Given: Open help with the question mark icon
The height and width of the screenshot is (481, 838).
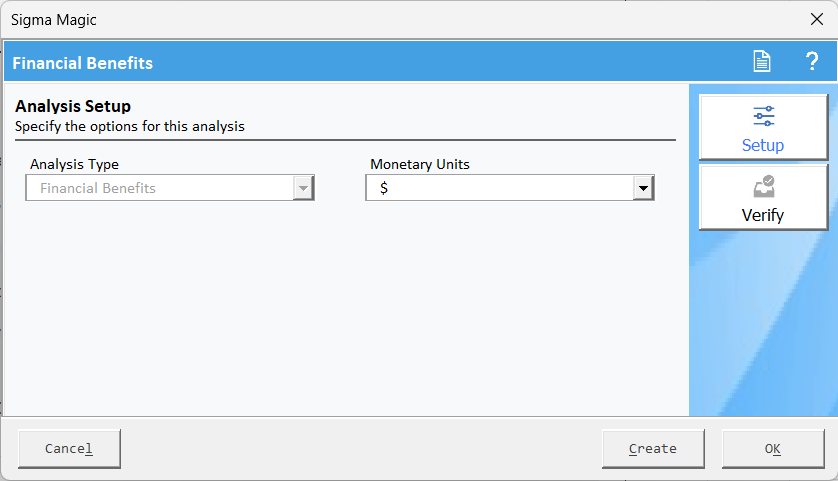Looking at the screenshot, I should (812, 62).
